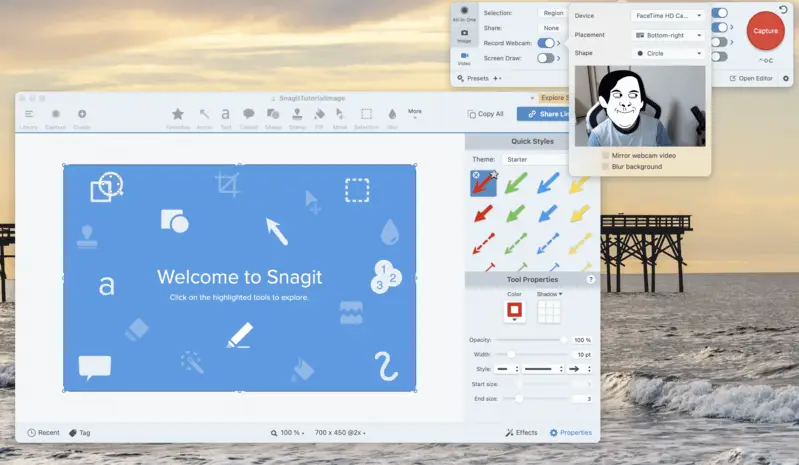Select the Fill bucket tool
This screenshot has height=465, width=799.
319,118
